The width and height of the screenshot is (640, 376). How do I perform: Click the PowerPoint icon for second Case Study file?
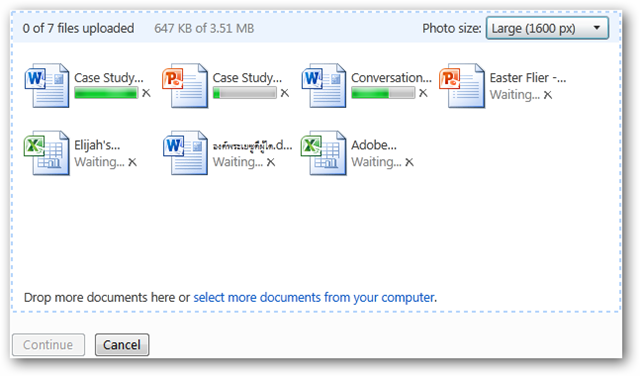point(185,85)
